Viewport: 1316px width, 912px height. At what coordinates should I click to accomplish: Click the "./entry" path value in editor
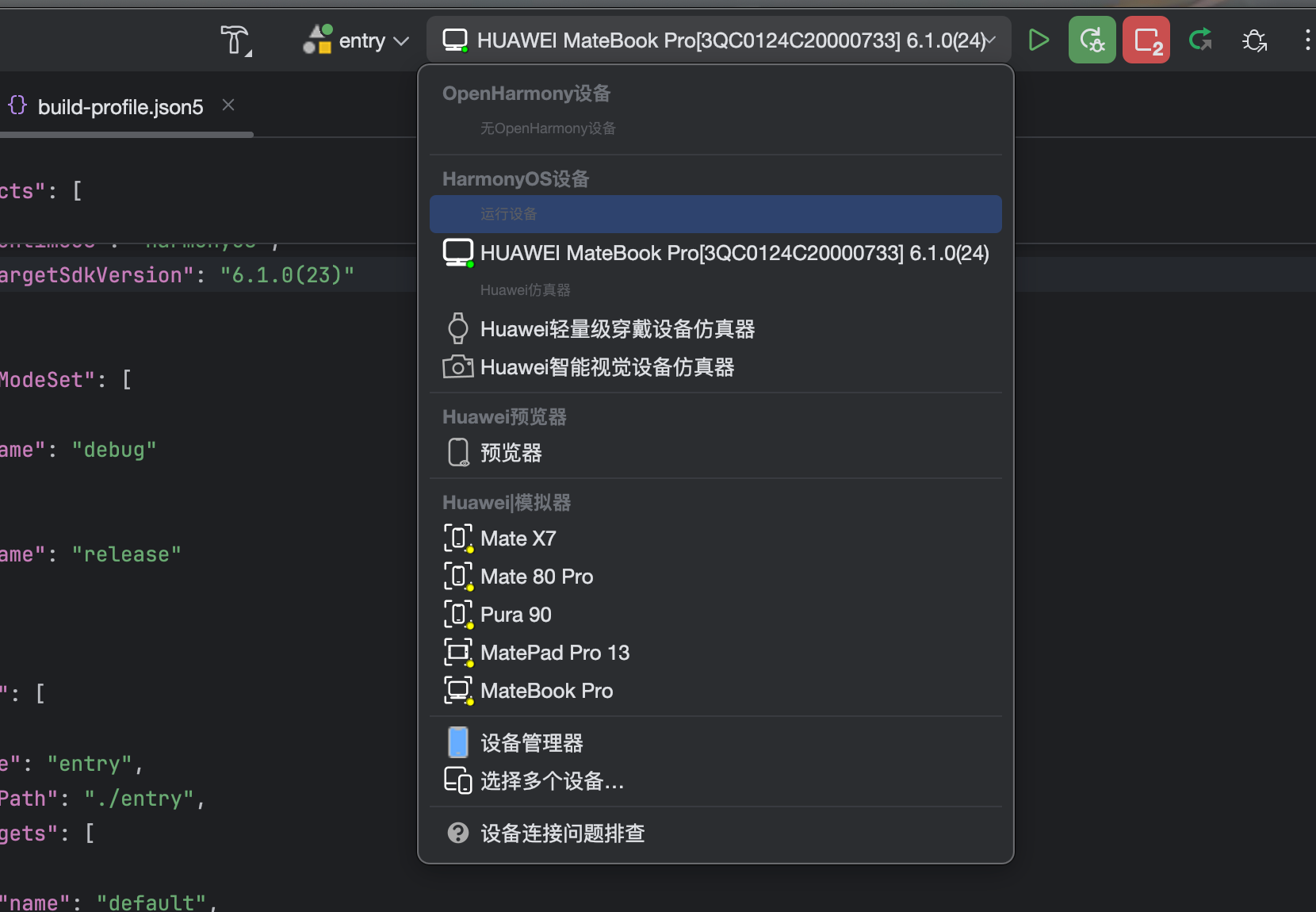(x=140, y=799)
